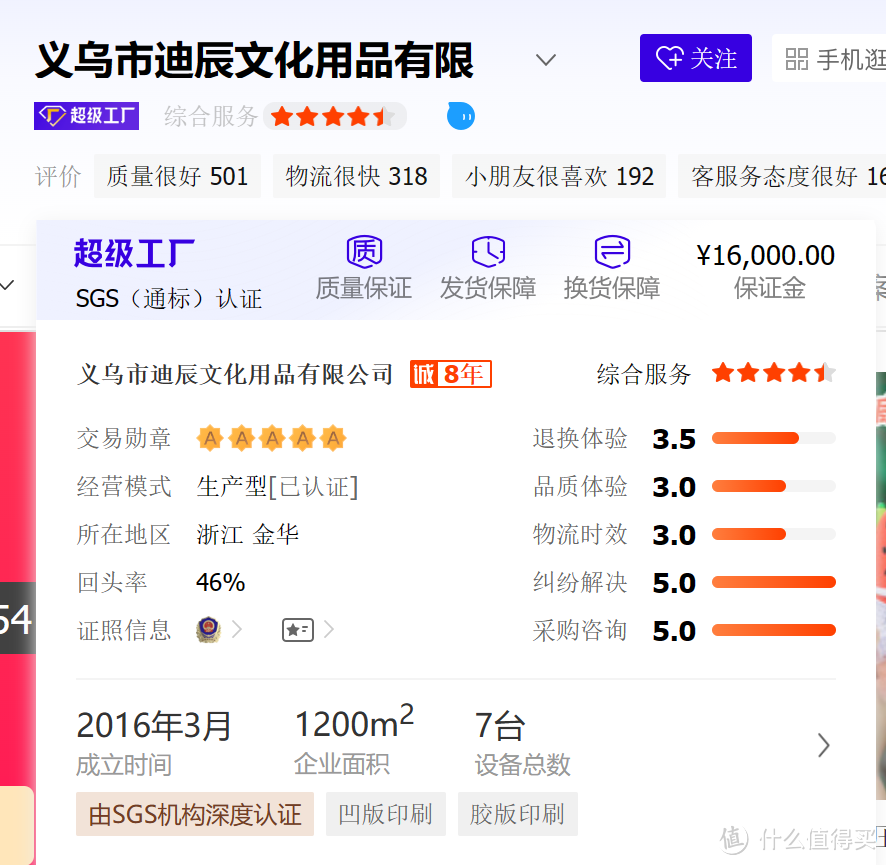Click the 诚 8年 membership badge
886x865 pixels.
[450, 375]
